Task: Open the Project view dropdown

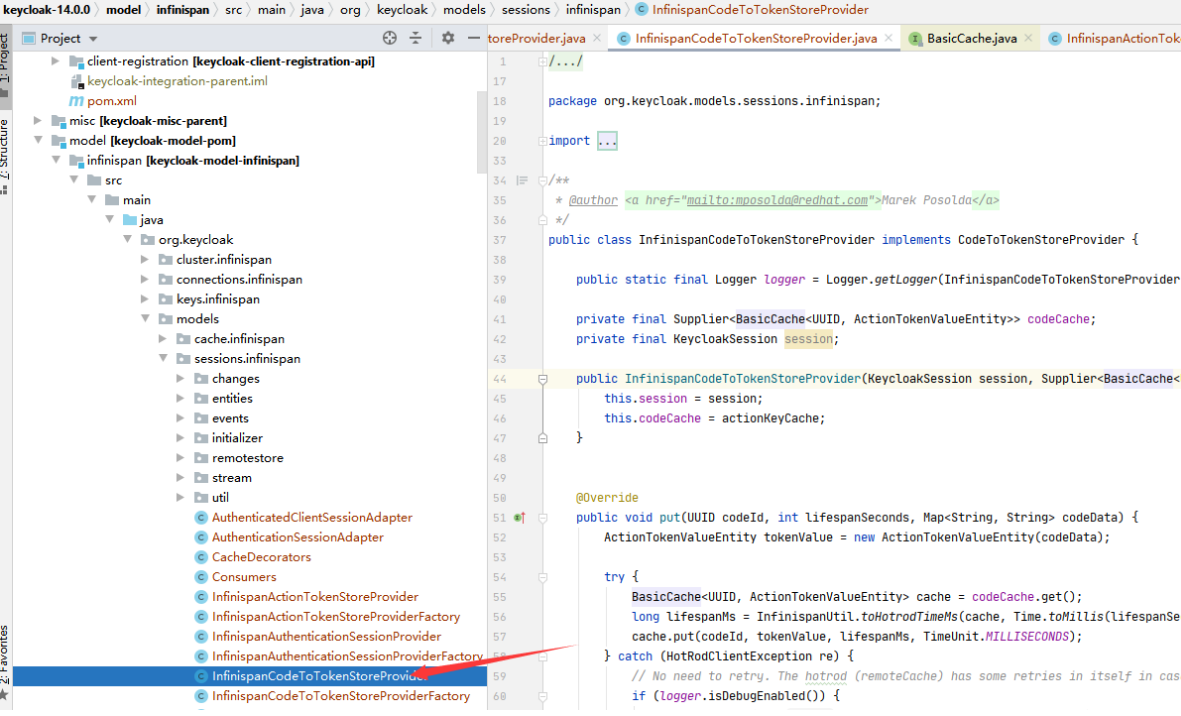Action: pyautogui.click(x=93, y=38)
